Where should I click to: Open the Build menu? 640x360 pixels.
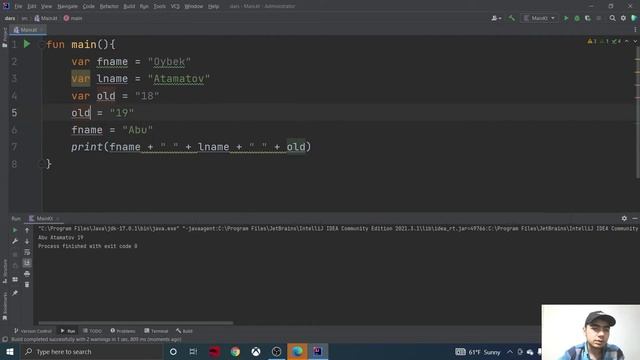tap(129, 7)
